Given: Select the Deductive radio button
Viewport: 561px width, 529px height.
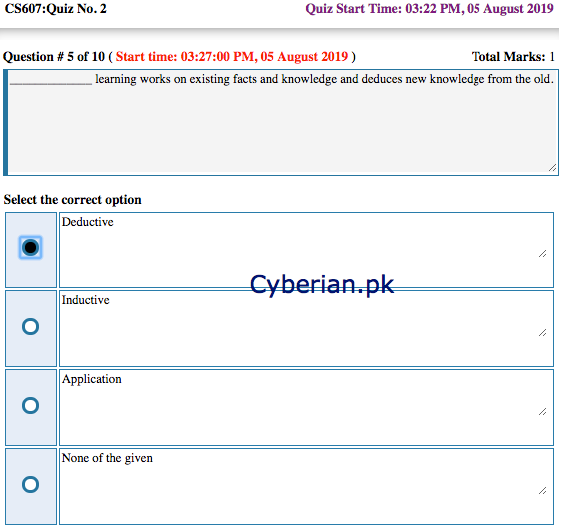Looking at the screenshot, I should coord(30,248).
